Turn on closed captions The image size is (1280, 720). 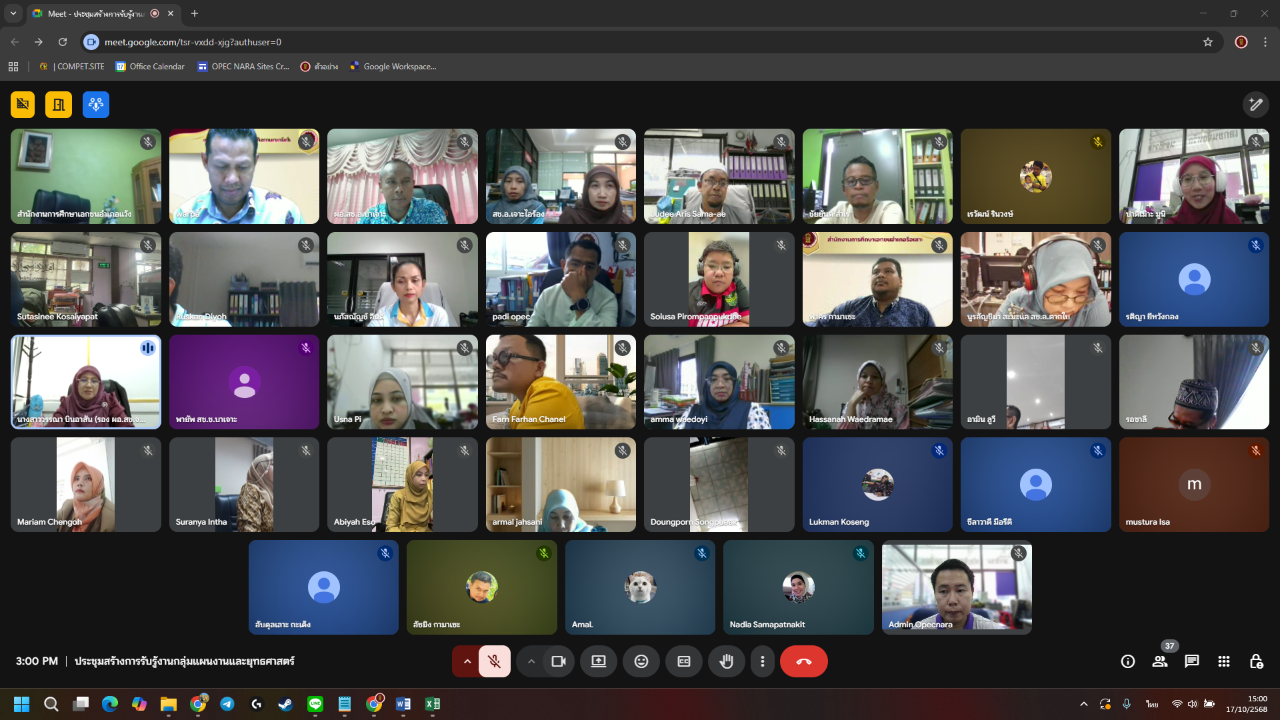pos(684,661)
